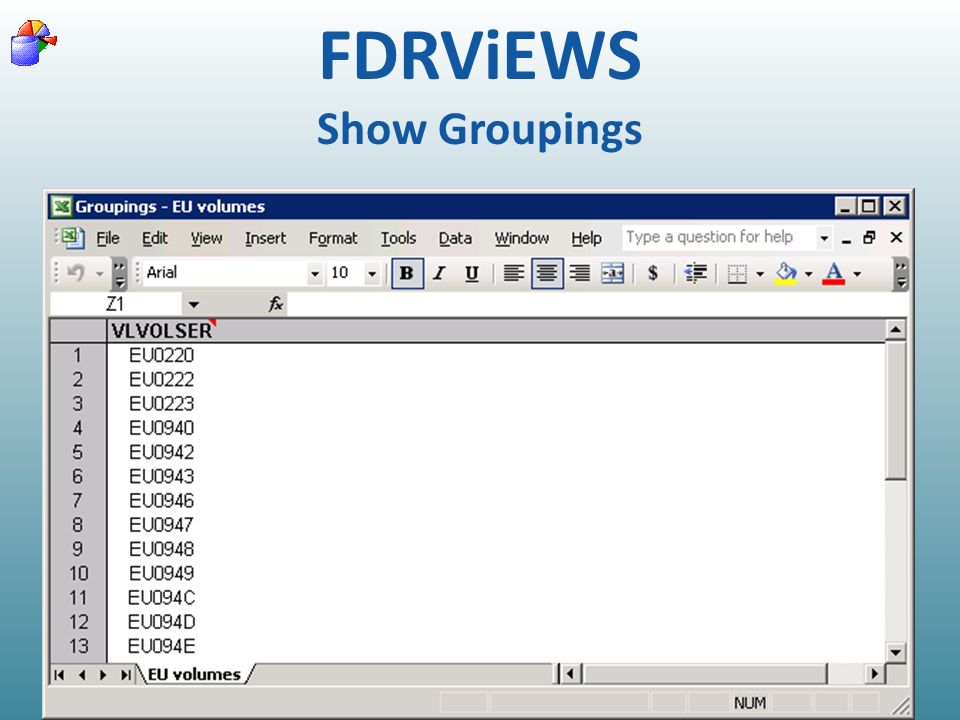Click Merge and Center icon
Image resolution: width=960 pixels, height=720 pixels.
coord(612,273)
